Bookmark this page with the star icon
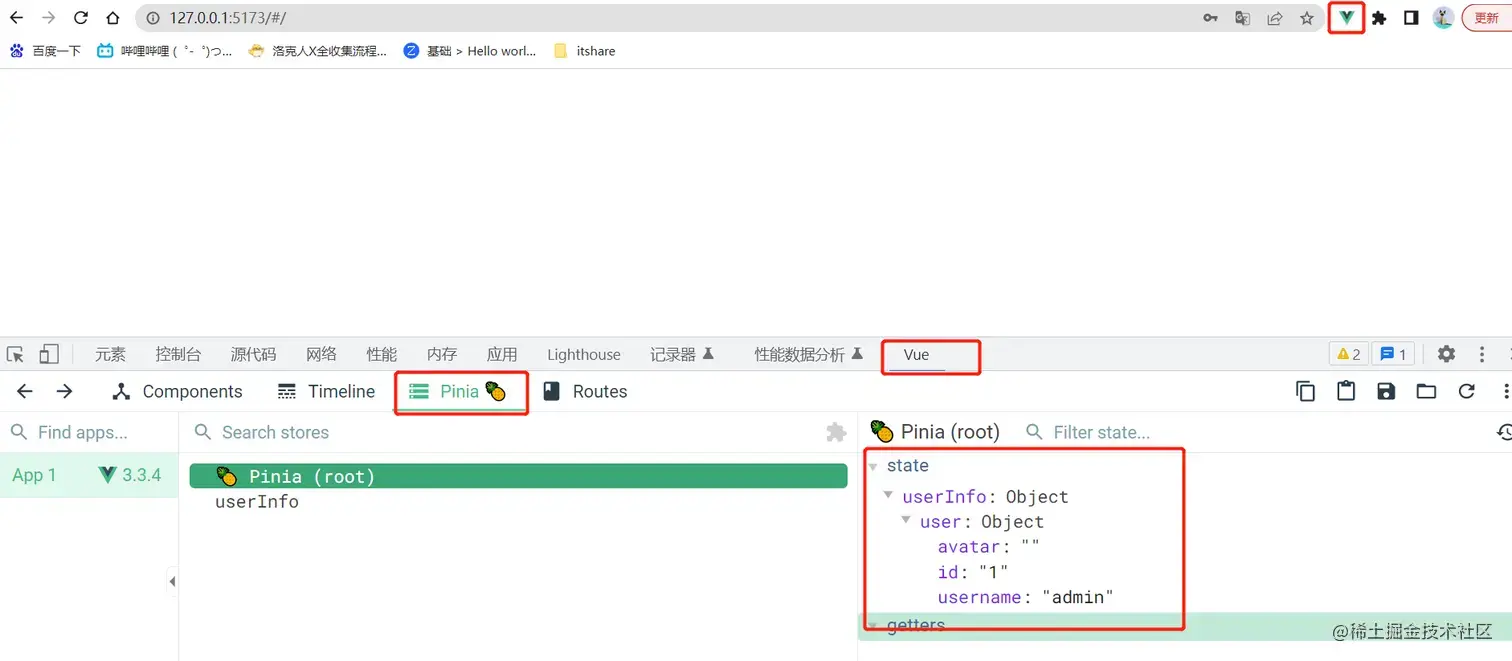Viewport: 1512px width, 661px height. (1307, 18)
